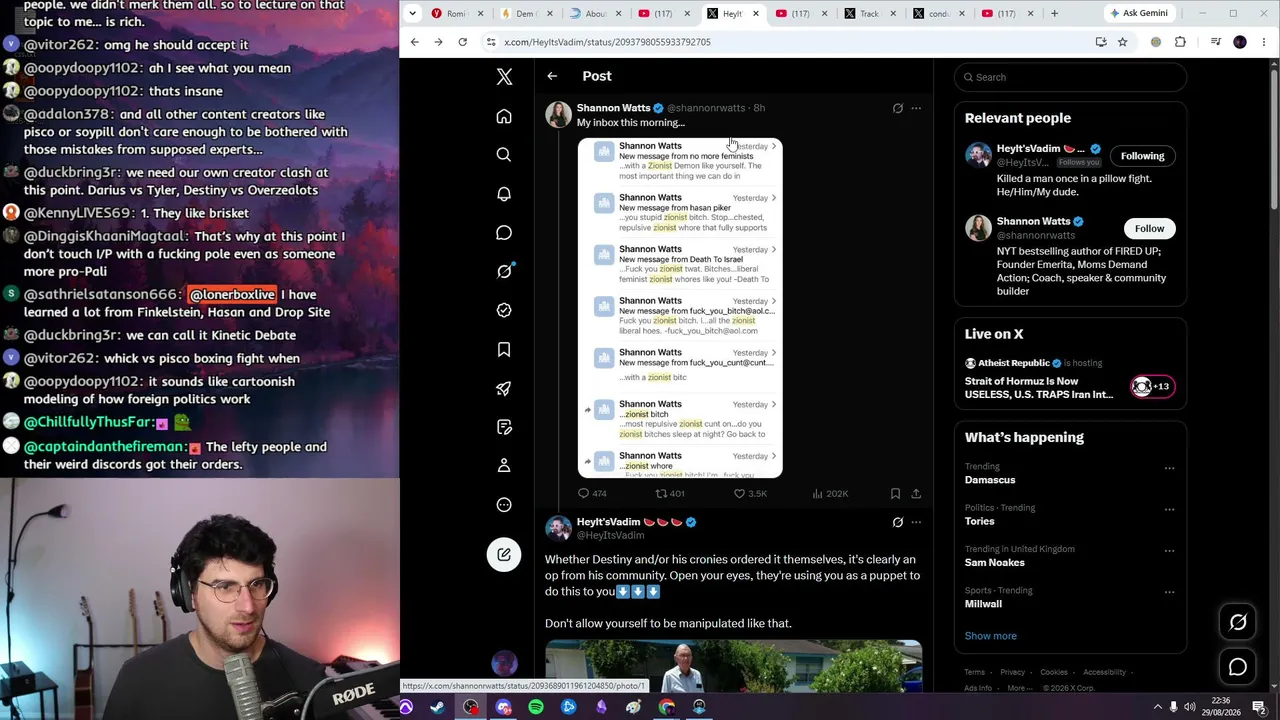1280x720 pixels.
Task: Focus the X Search box
Action: 1070,77
